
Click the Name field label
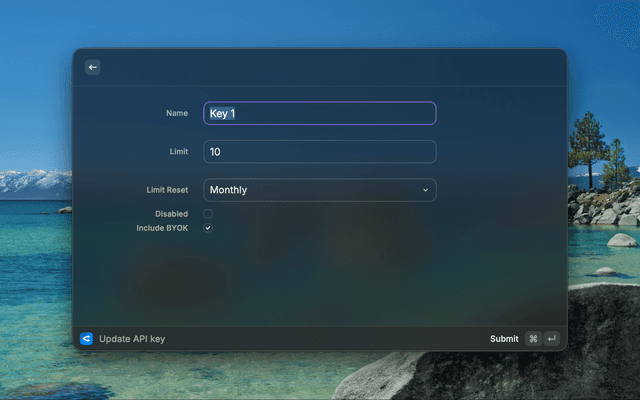click(x=177, y=114)
